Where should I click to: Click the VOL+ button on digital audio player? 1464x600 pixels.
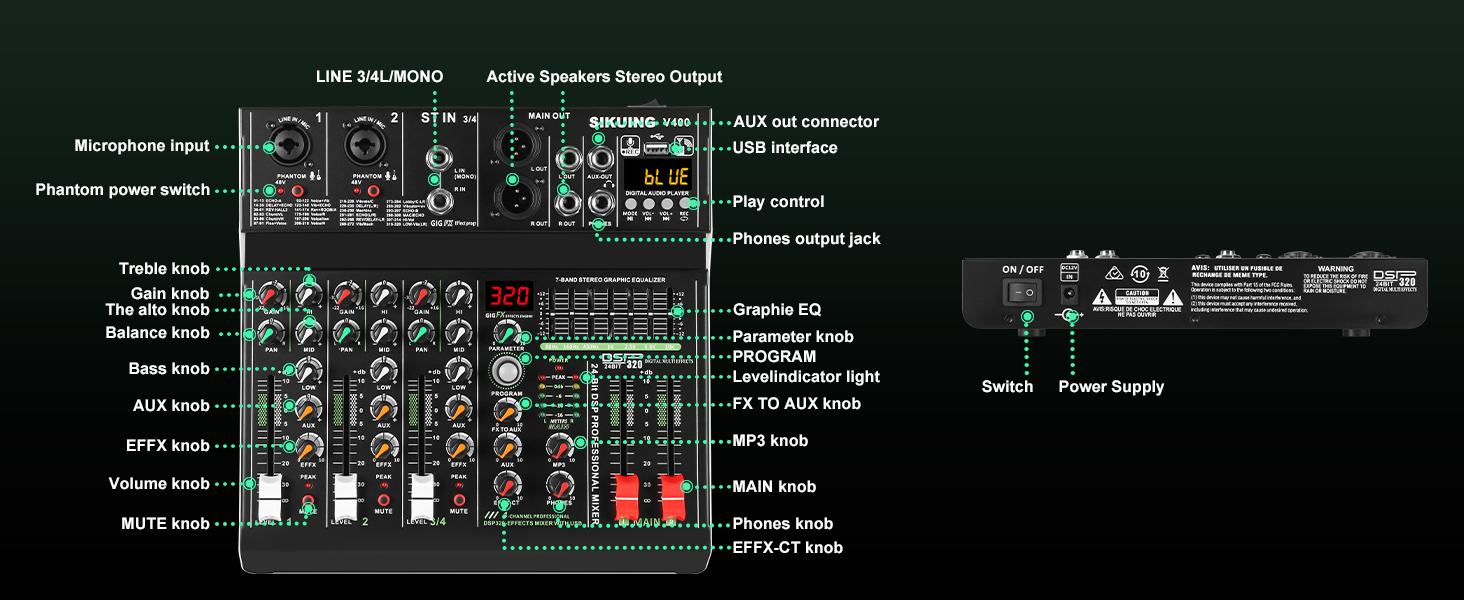(667, 204)
